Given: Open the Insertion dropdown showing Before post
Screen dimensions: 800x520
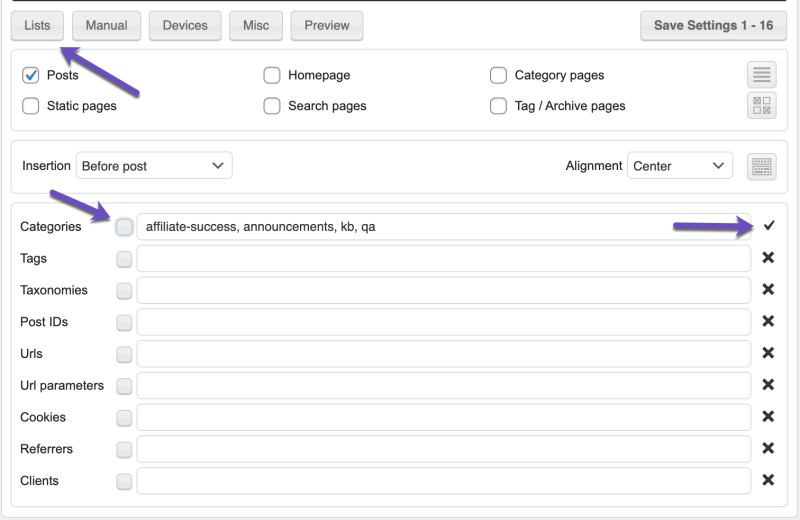Looking at the screenshot, I should 154,166.
